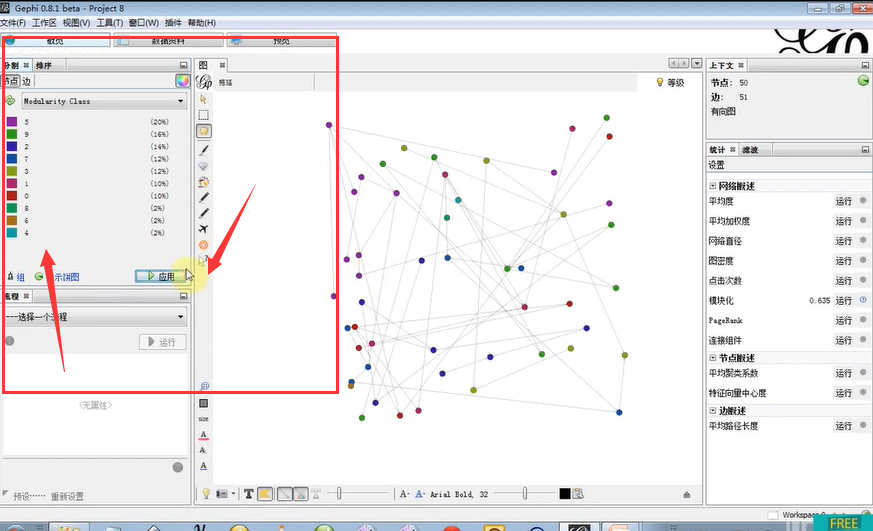The height and width of the screenshot is (531, 873).
Task: Run the PageRank statistic
Action: click(x=843, y=321)
